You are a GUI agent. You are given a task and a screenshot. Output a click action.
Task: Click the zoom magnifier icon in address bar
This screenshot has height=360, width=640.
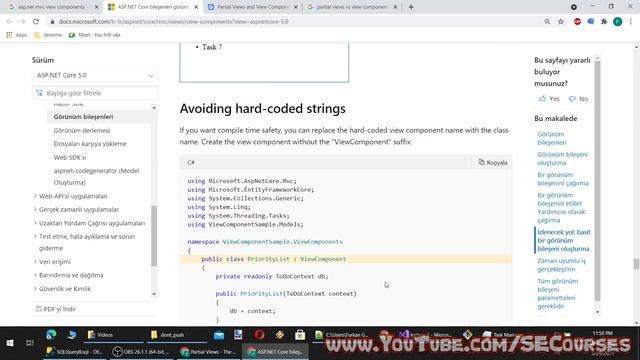[547, 21]
